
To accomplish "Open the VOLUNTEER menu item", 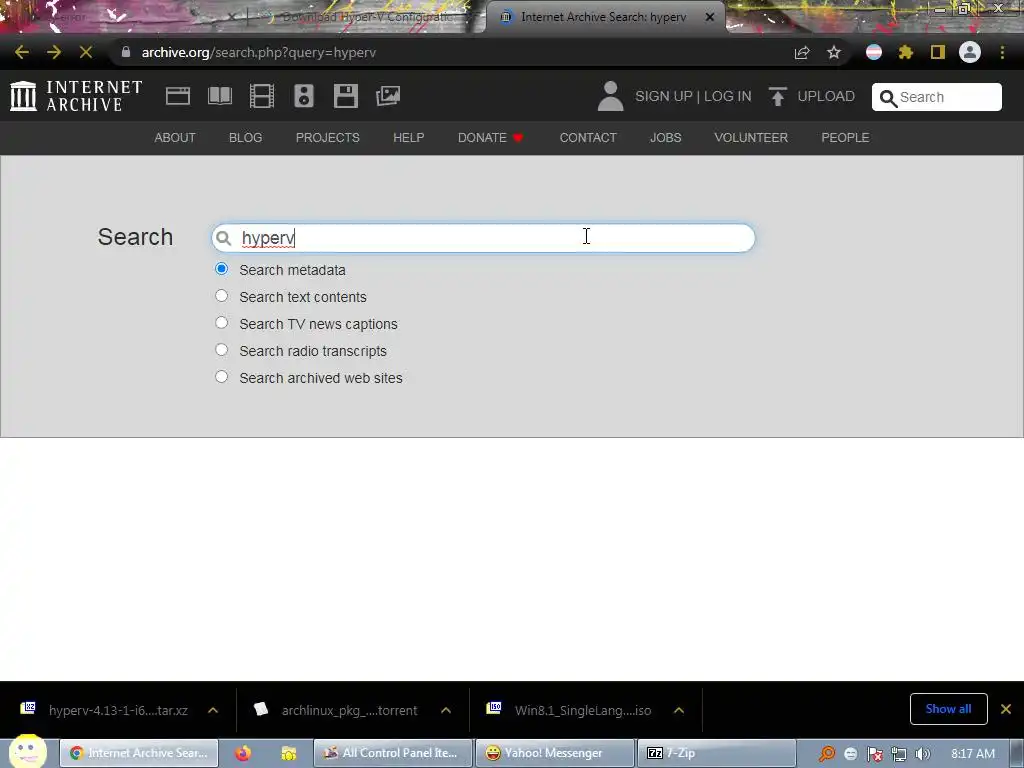I will click(x=751, y=138).
